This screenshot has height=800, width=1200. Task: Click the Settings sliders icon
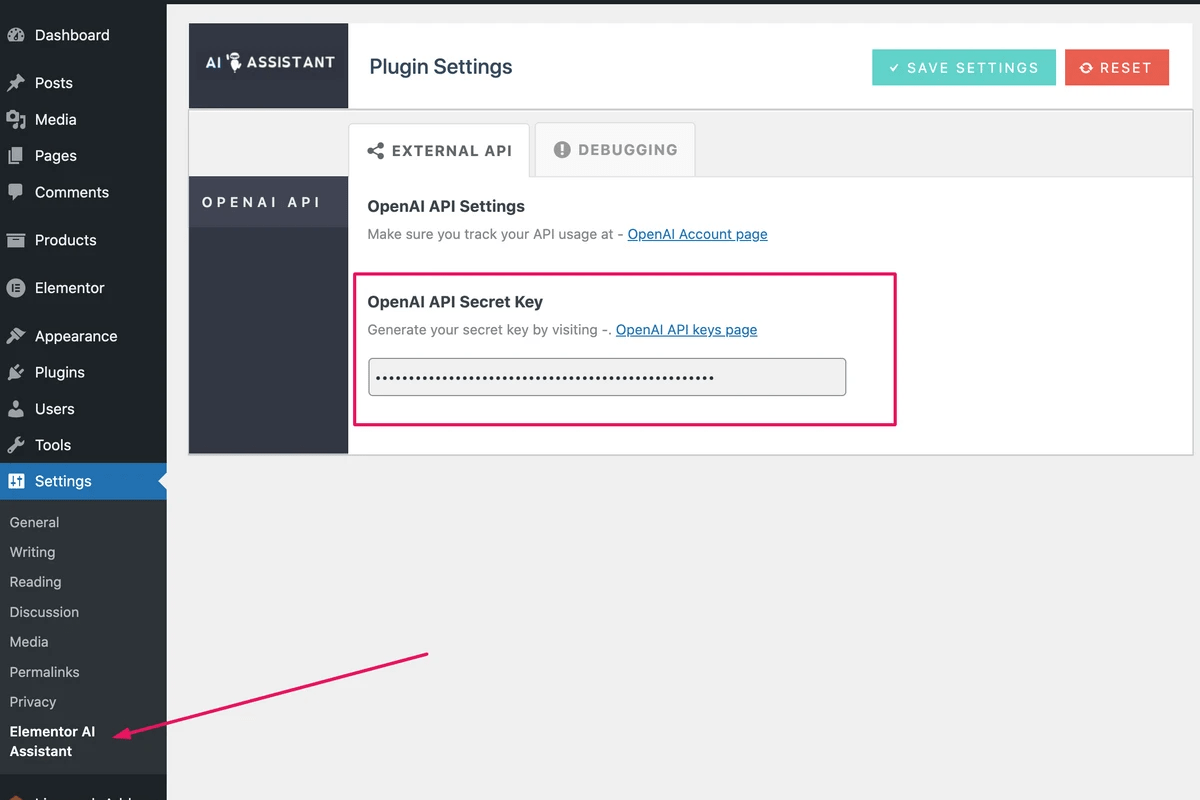point(15,481)
